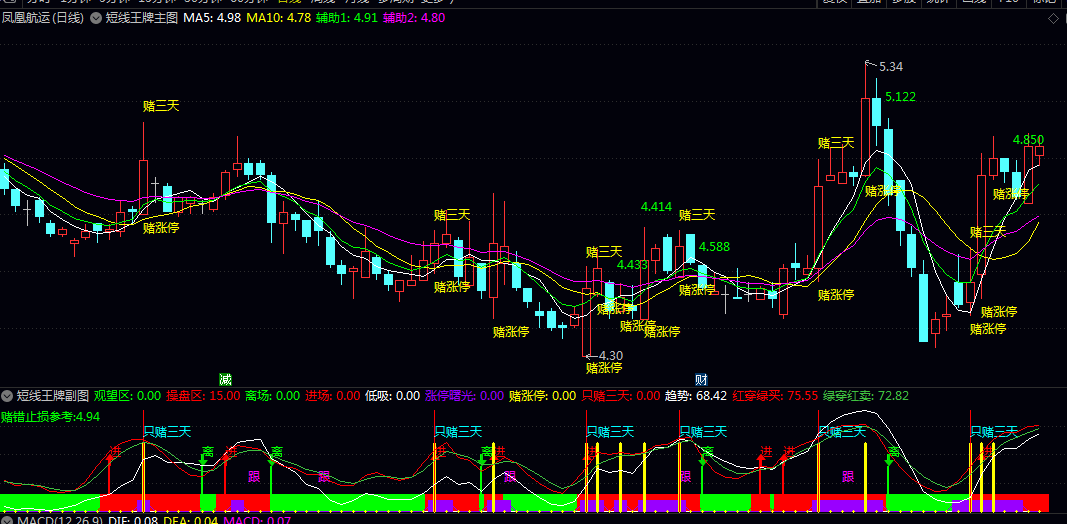Click the 赌错止损参考:4.94 text

tap(51, 416)
